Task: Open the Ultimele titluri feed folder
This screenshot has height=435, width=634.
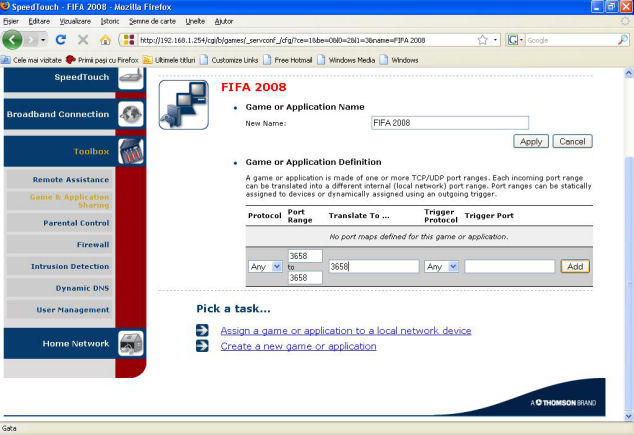Action: [169, 60]
